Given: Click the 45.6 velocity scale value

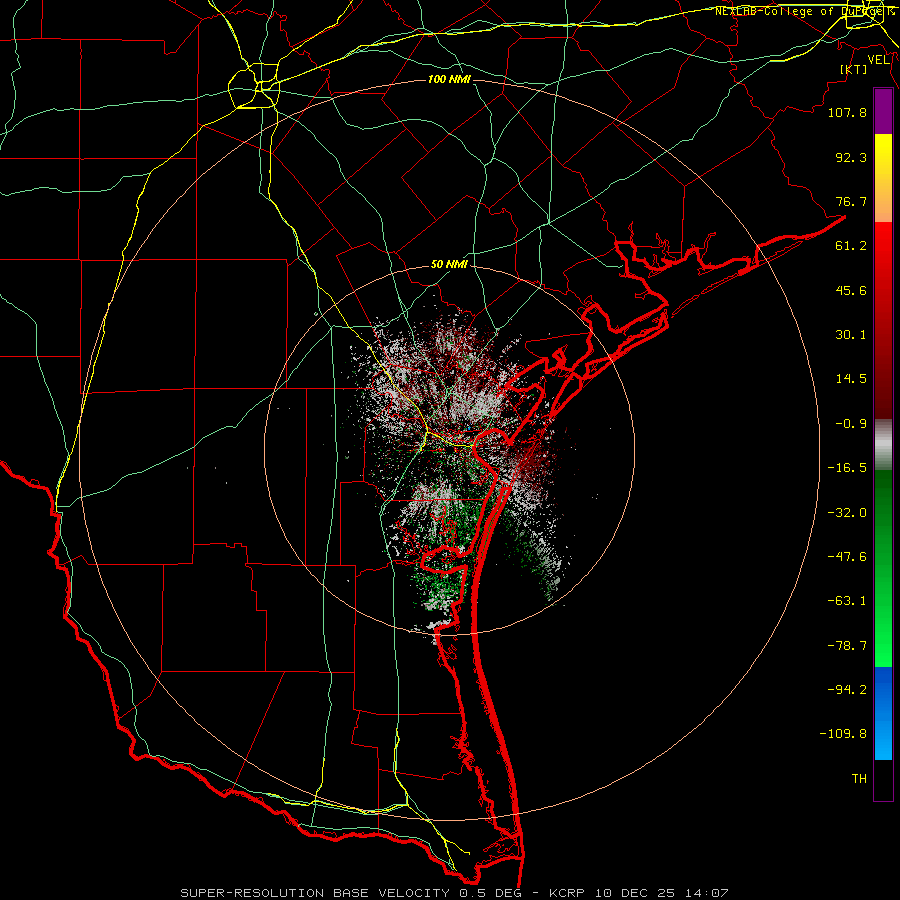Looking at the screenshot, I should (851, 290).
